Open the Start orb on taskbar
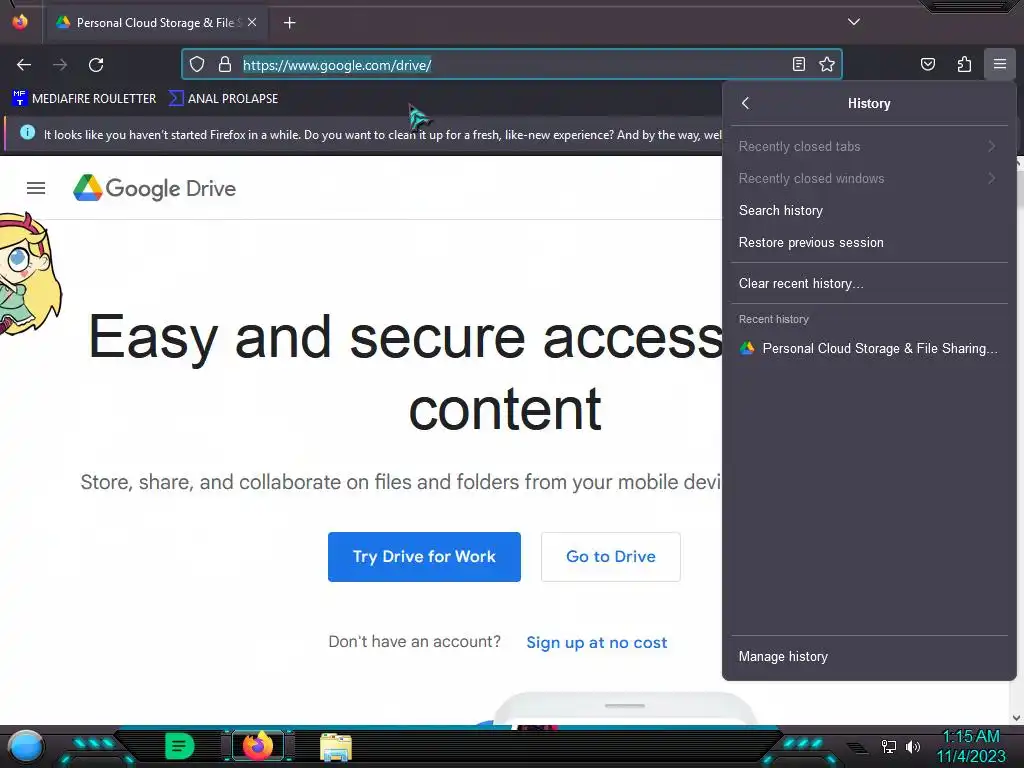This screenshot has width=1024, height=768. tap(26, 746)
